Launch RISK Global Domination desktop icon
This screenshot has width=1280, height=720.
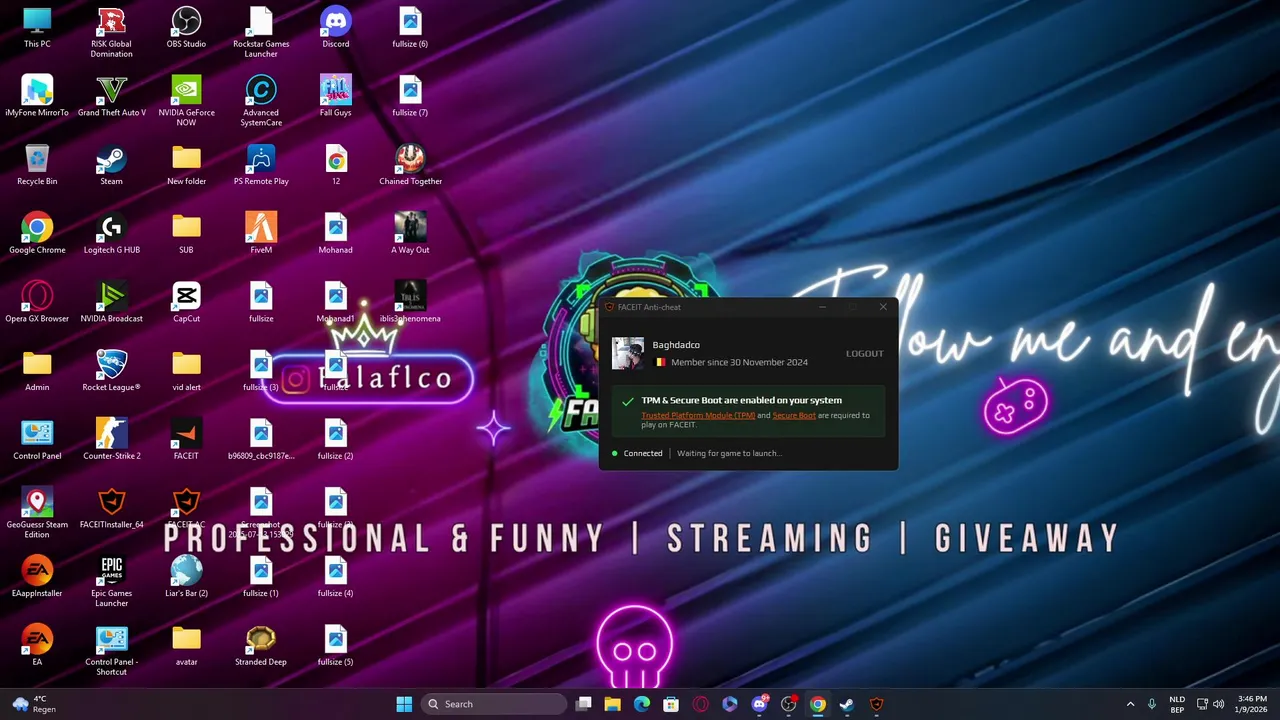(111, 32)
